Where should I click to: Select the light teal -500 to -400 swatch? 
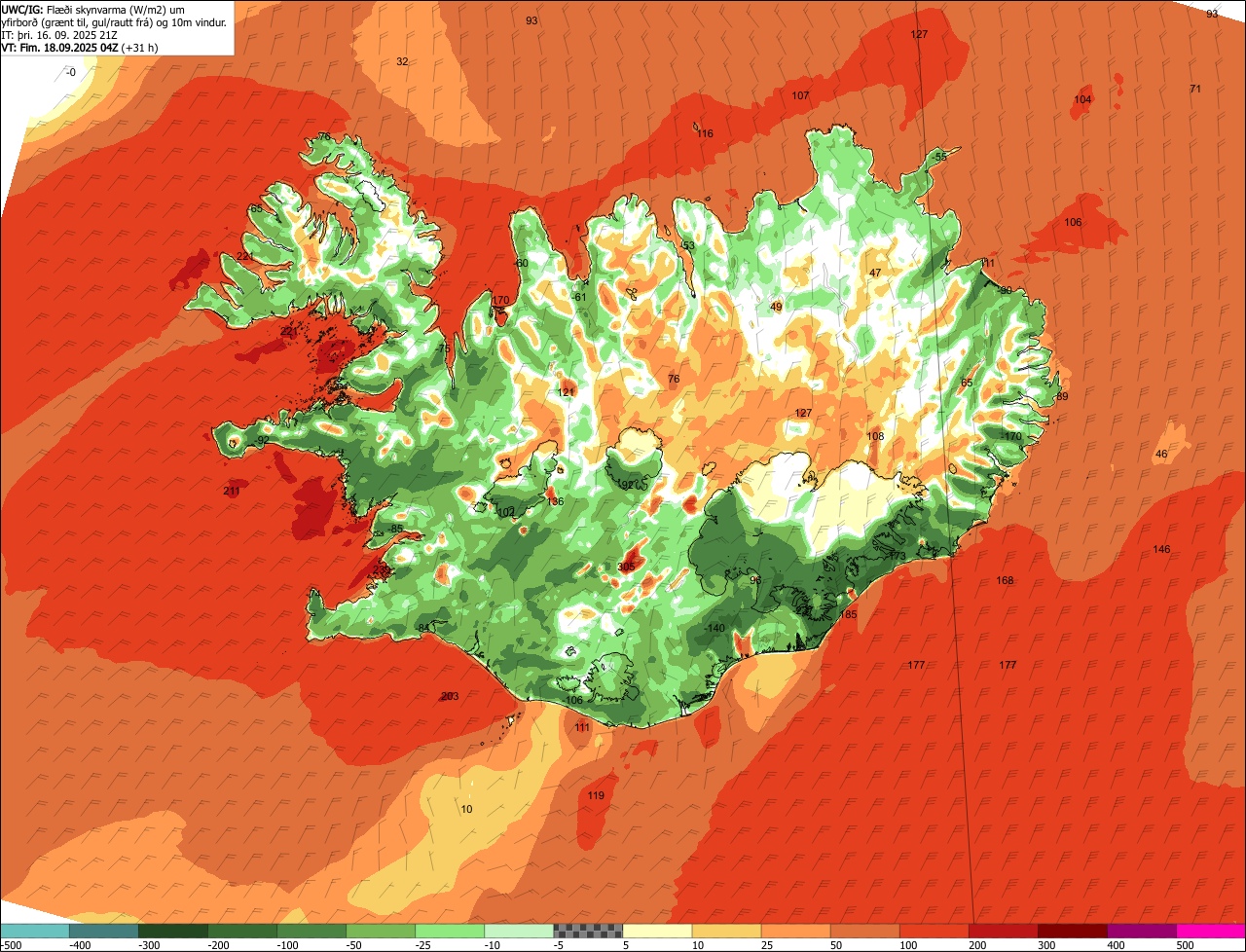(35, 931)
